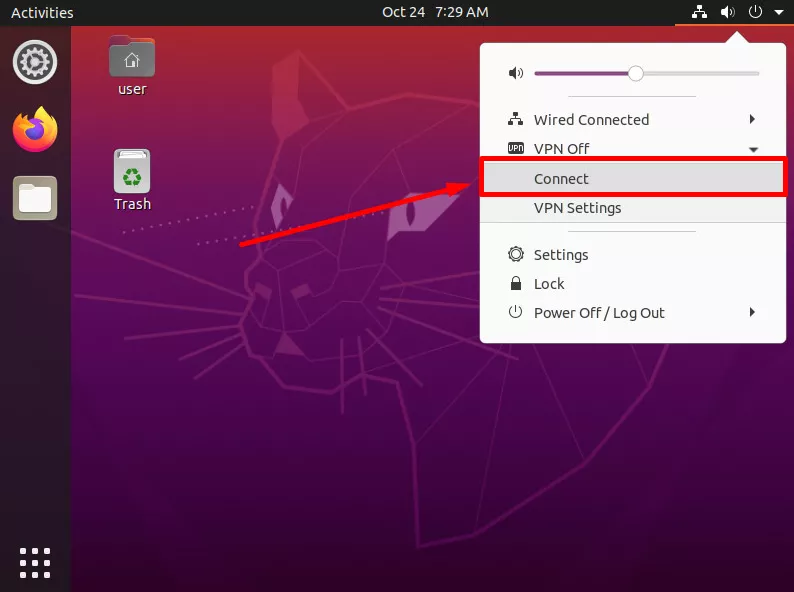Open Files manager in the dock

[x=35, y=198]
